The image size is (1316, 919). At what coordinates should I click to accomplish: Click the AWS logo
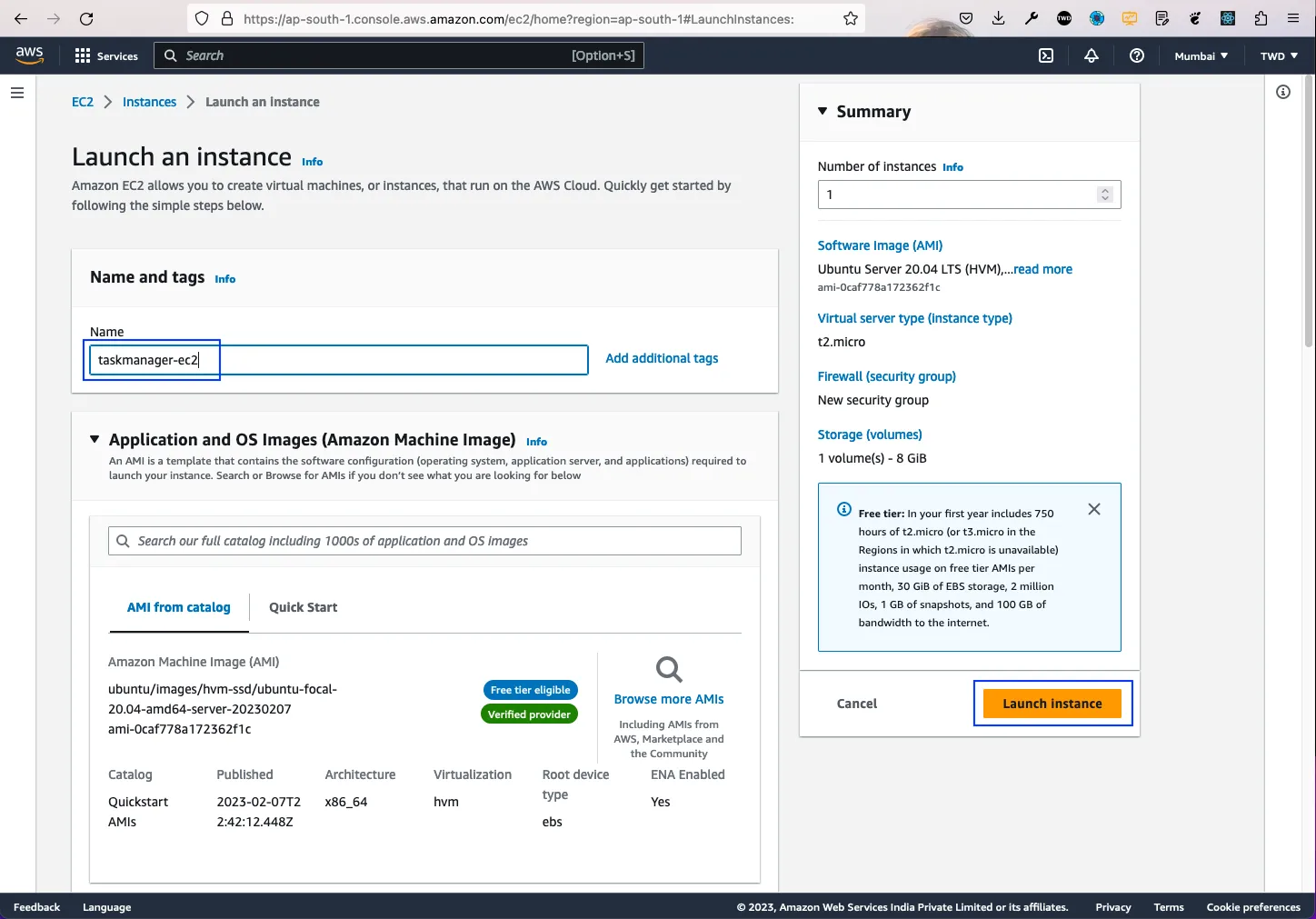pyautogui.click(x=29, y=55)
